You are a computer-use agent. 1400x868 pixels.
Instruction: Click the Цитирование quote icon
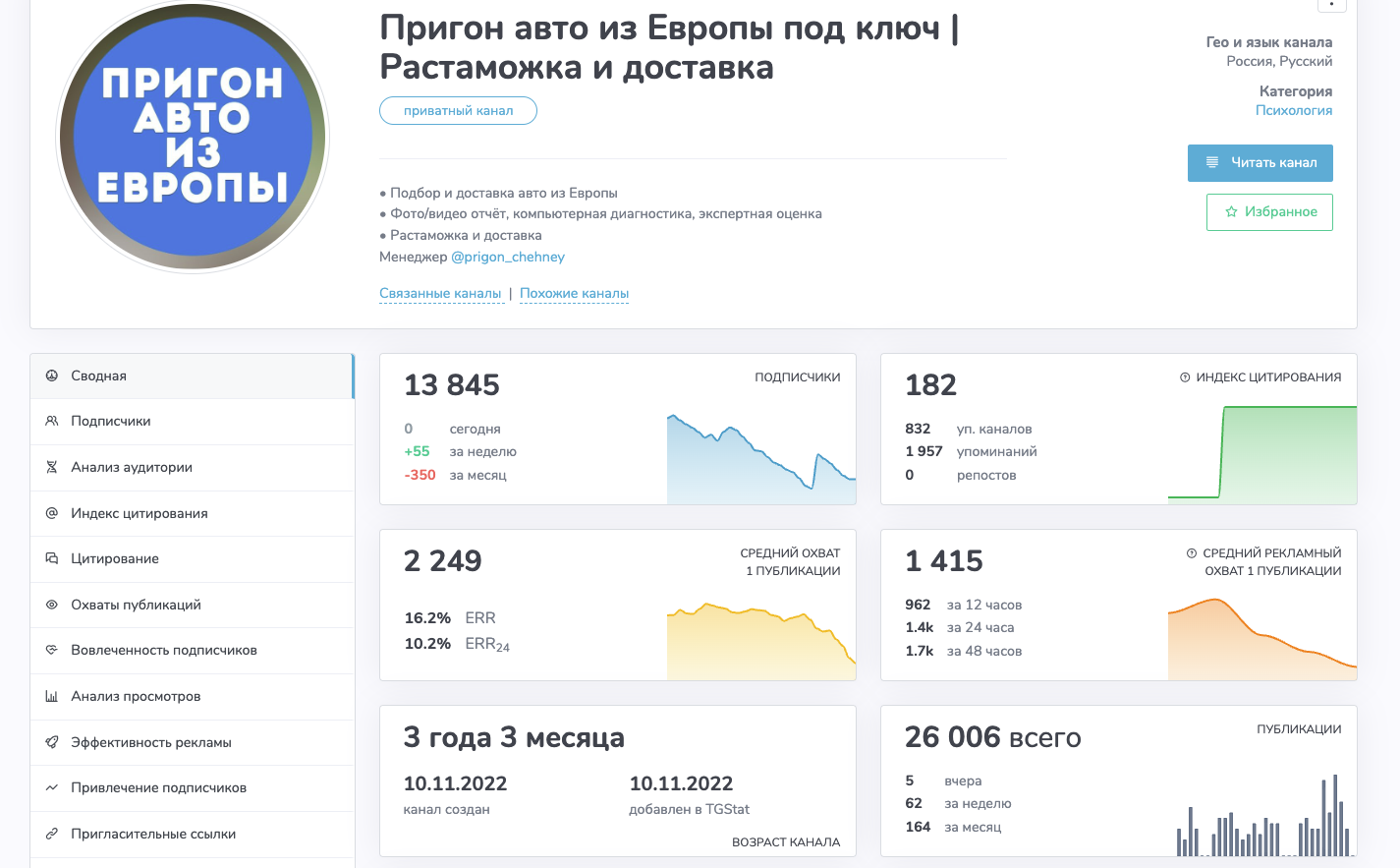51,558
